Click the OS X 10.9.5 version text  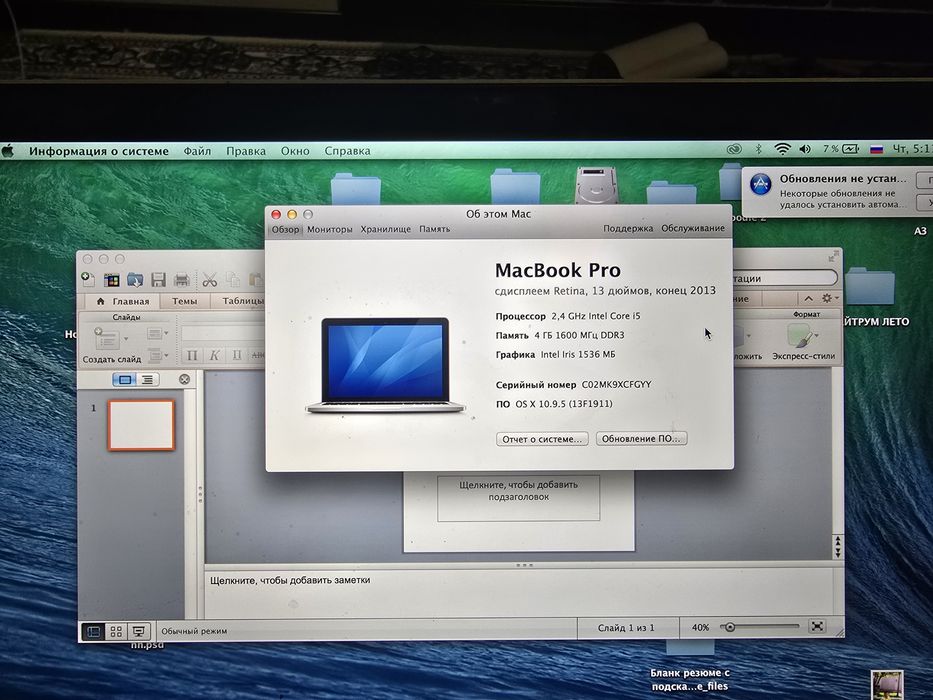click(563, 404)
